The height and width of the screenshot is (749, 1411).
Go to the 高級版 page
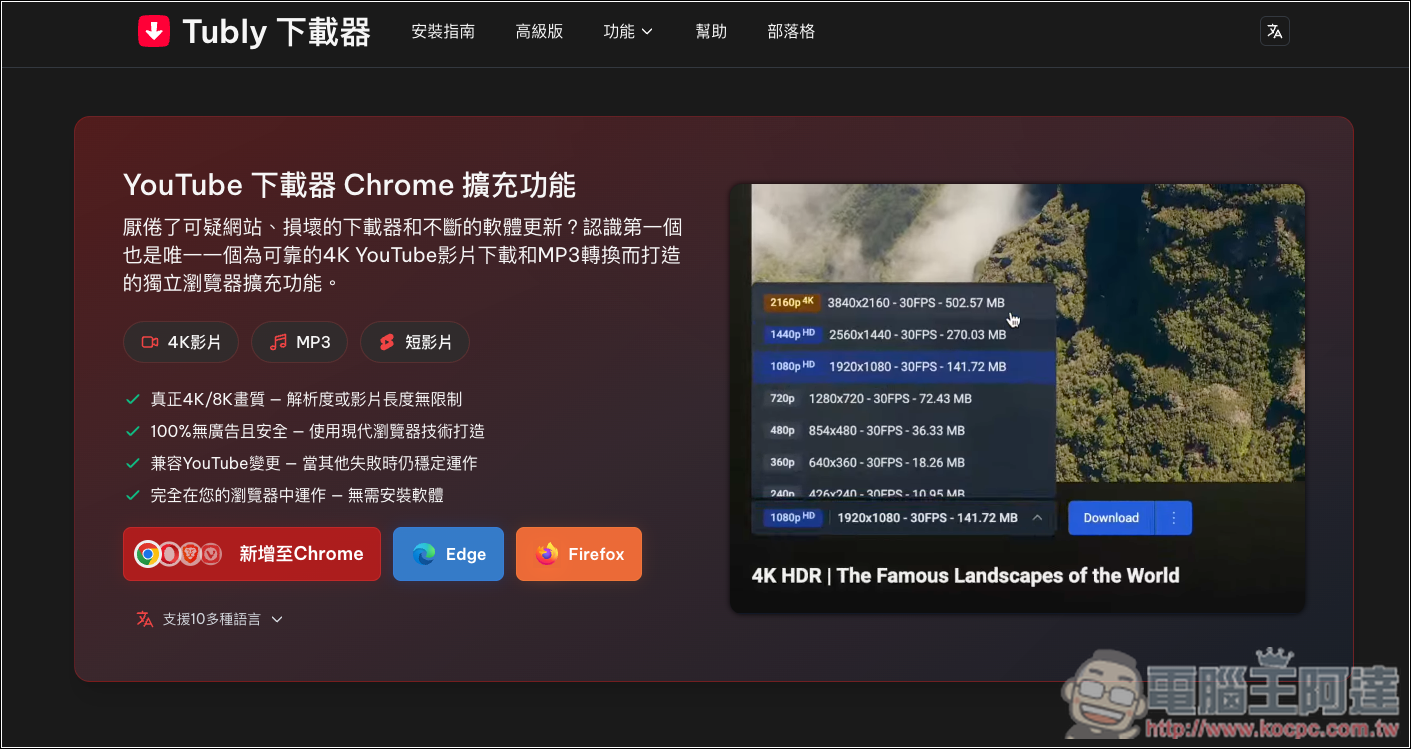[540, 31]
